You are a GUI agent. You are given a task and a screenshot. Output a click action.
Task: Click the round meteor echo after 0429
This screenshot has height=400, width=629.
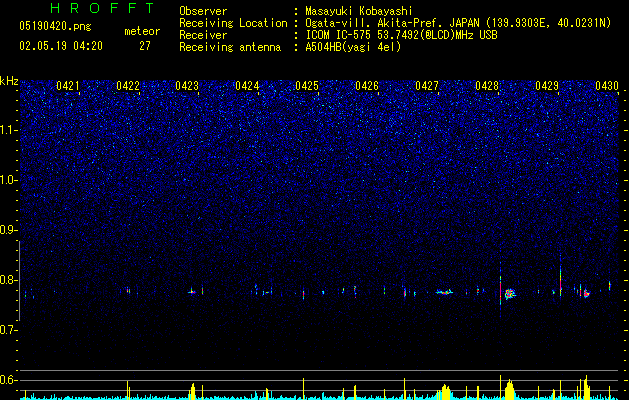[586, 293]
